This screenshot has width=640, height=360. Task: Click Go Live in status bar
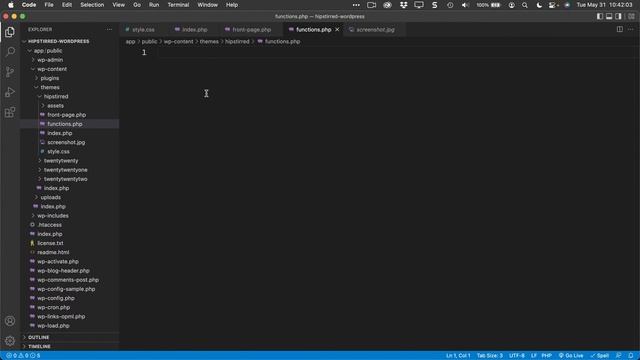coord(571,356)
